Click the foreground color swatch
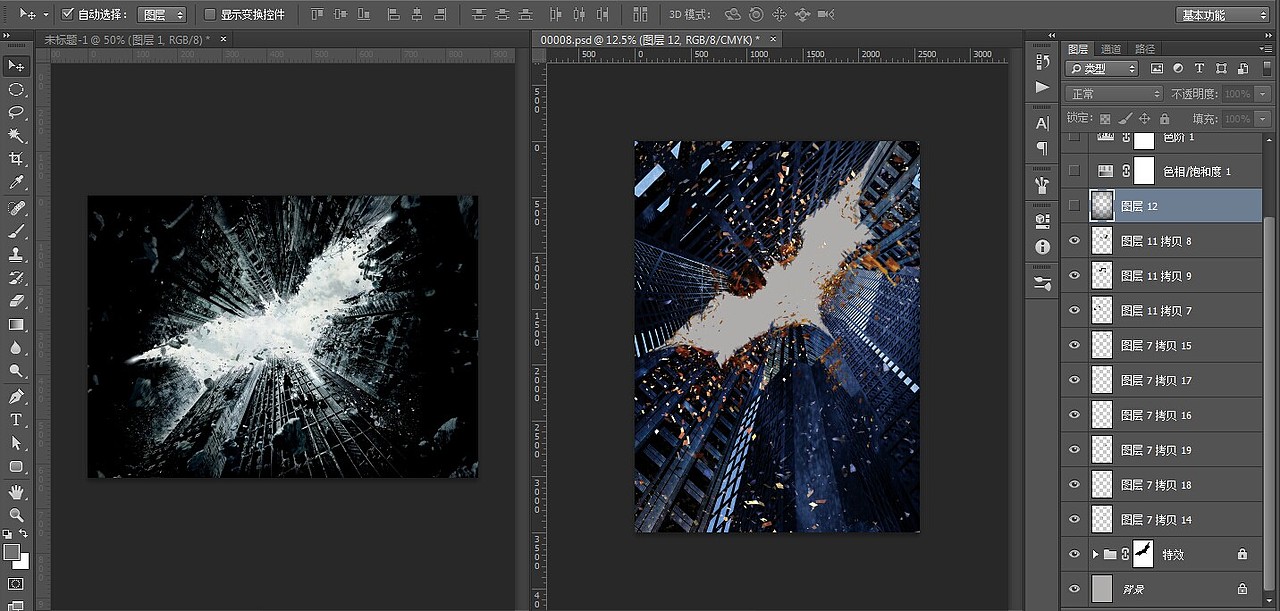The image size is (1280, 611). [x=12, y=552]
